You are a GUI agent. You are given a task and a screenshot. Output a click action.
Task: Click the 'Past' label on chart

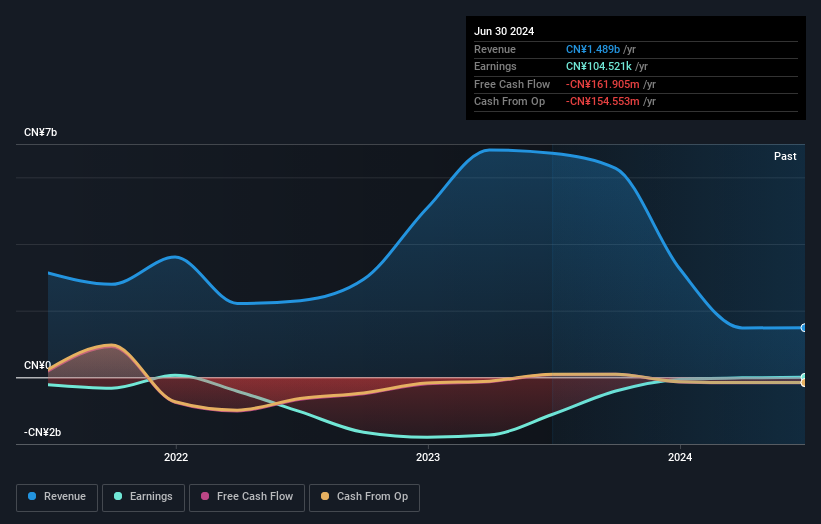click(785, 157)
